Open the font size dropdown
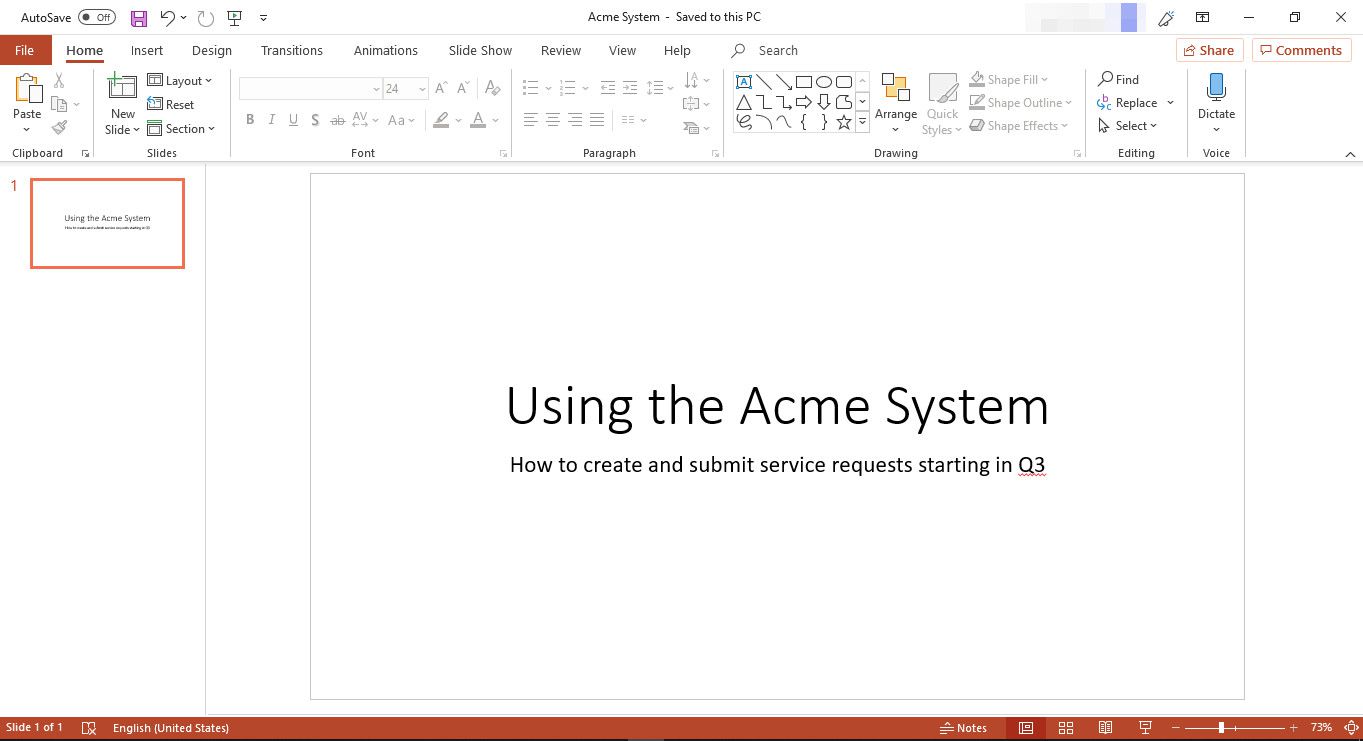The width and height of the screenshot is (1363, 741). tap(423, 89)
